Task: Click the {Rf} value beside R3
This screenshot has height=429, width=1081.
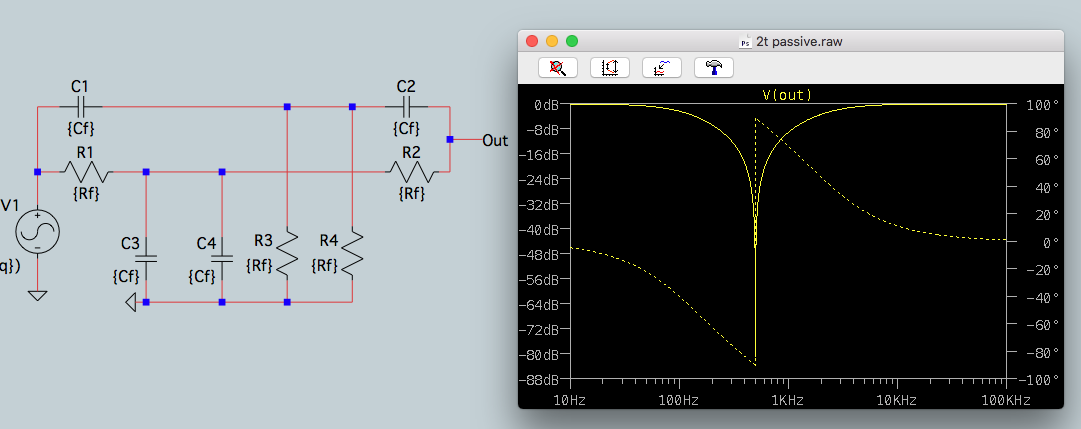Action: point(260,265)
